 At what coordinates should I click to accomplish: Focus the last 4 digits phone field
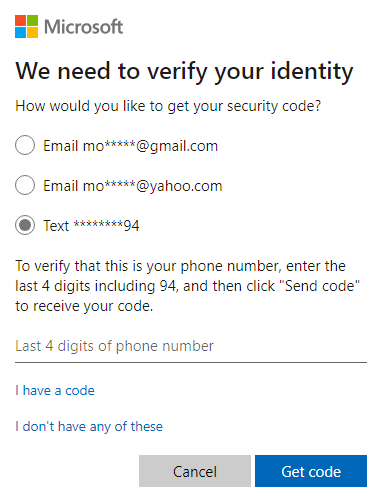pyautogui.click(x=191, y=347)
